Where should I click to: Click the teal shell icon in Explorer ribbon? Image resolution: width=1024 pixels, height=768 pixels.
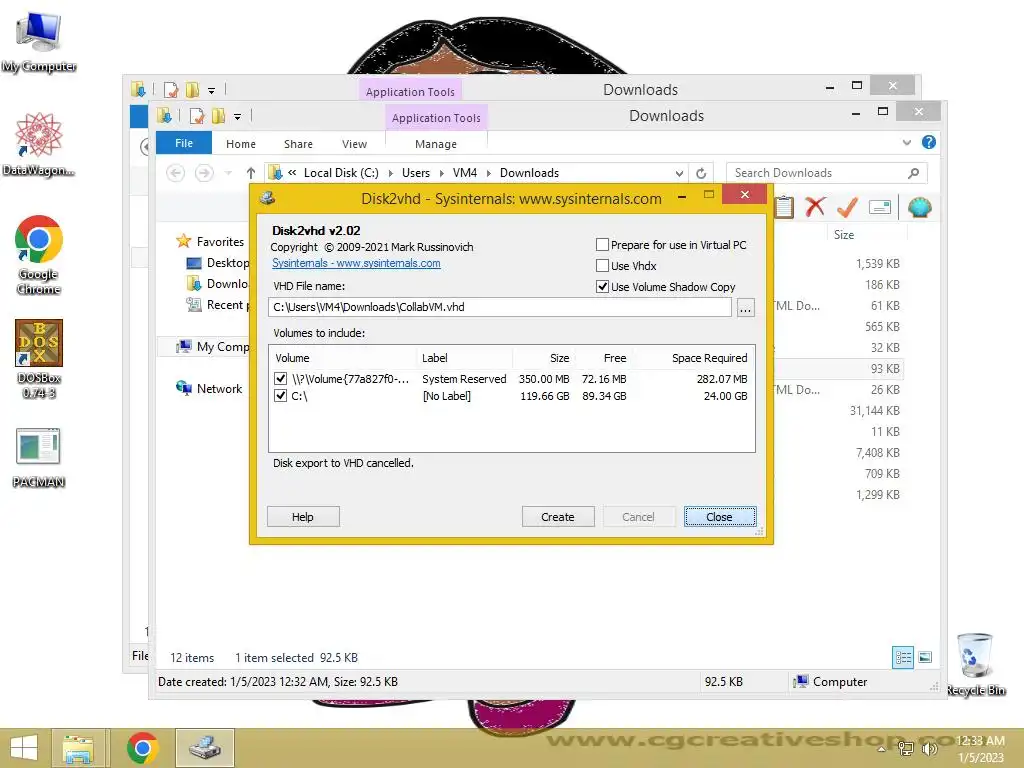(x=920, y=207)
